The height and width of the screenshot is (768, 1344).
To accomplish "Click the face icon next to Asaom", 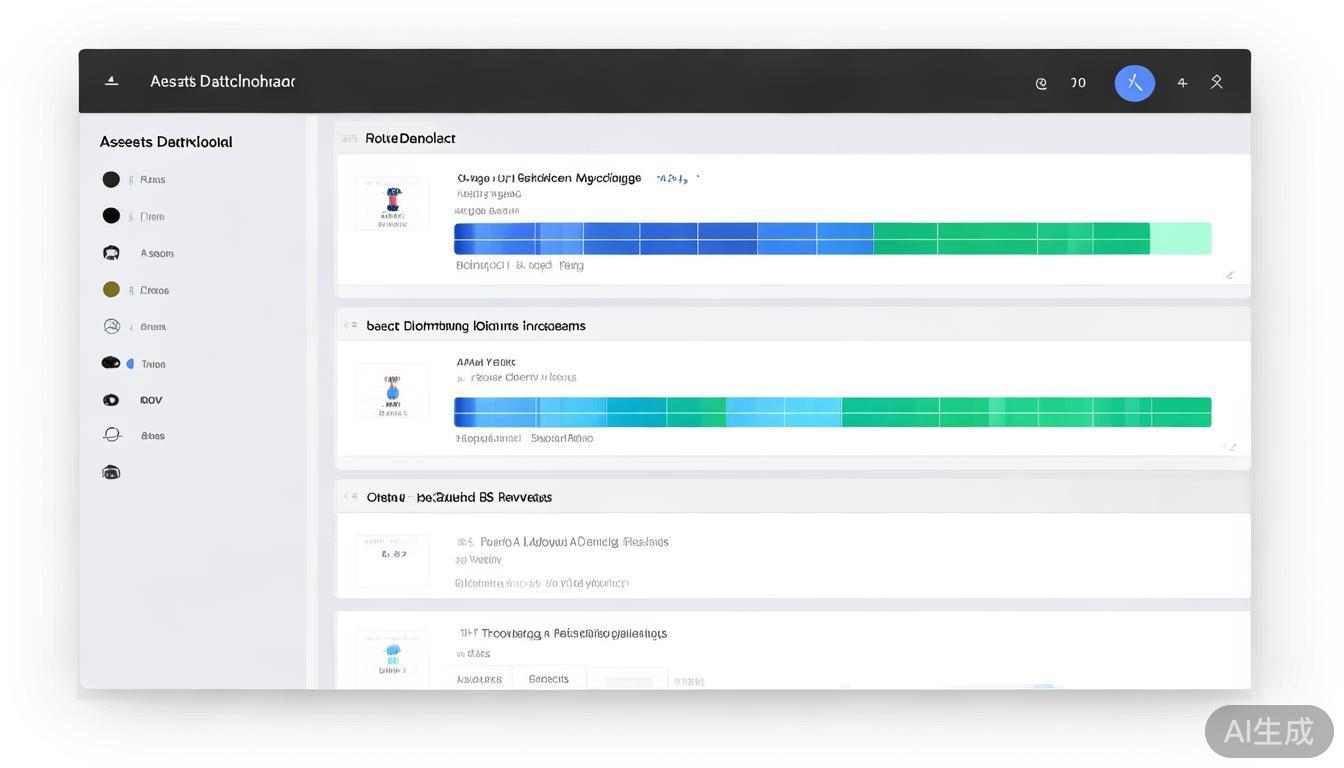I will tap(111, 253).
